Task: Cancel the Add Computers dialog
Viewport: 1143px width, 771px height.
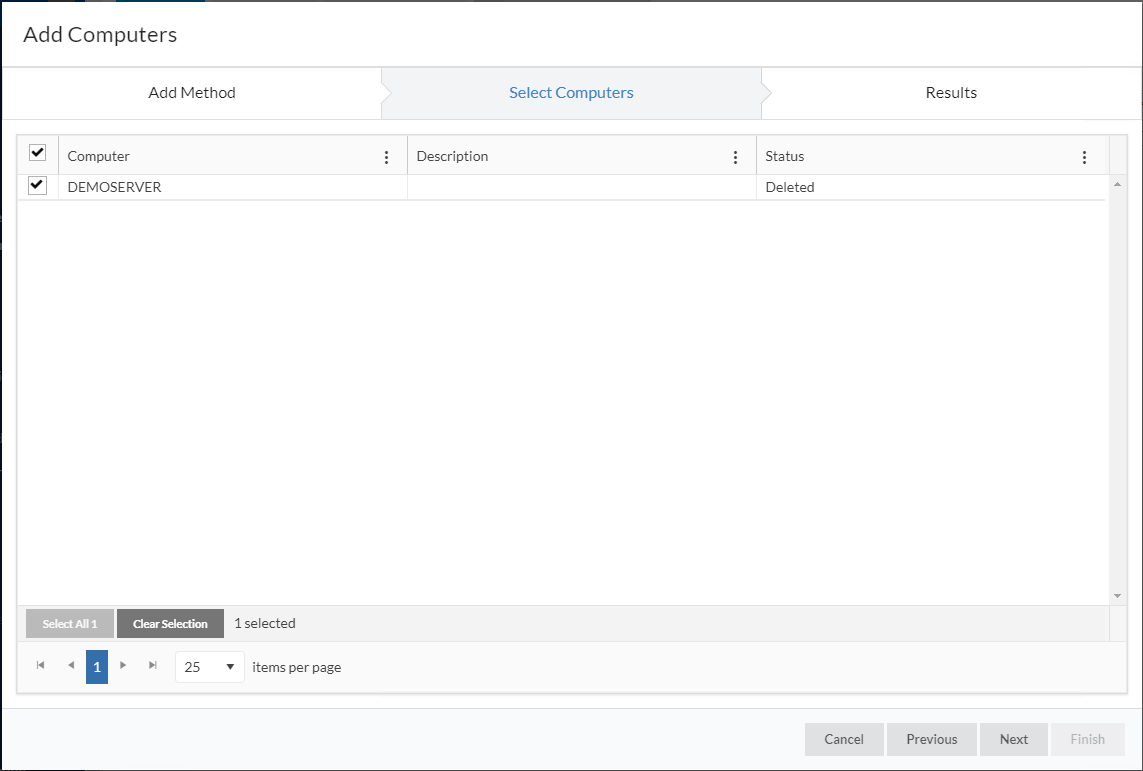Action: (x=844, y=739)
